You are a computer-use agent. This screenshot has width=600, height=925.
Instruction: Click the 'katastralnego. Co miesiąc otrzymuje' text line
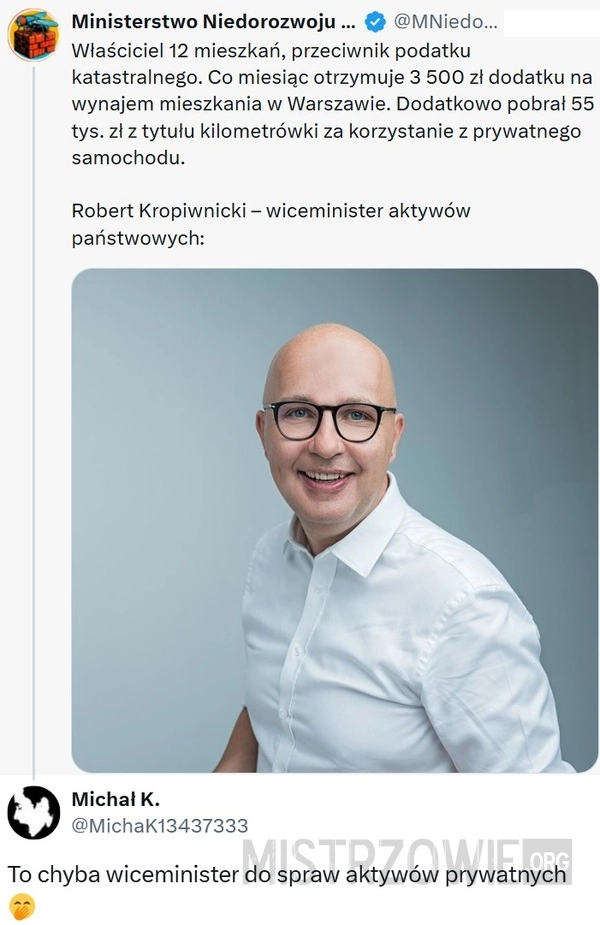coord(331,78)
